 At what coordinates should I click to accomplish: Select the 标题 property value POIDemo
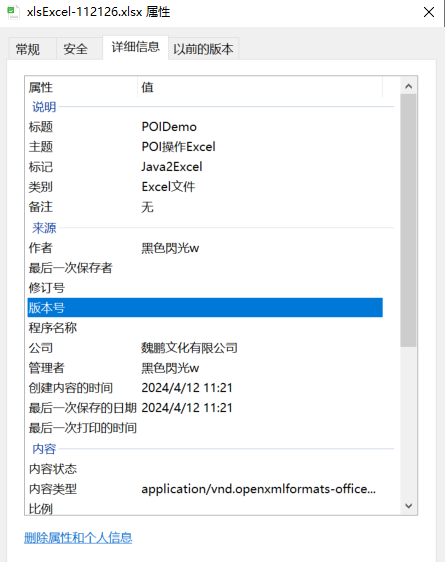pos(169,127)
